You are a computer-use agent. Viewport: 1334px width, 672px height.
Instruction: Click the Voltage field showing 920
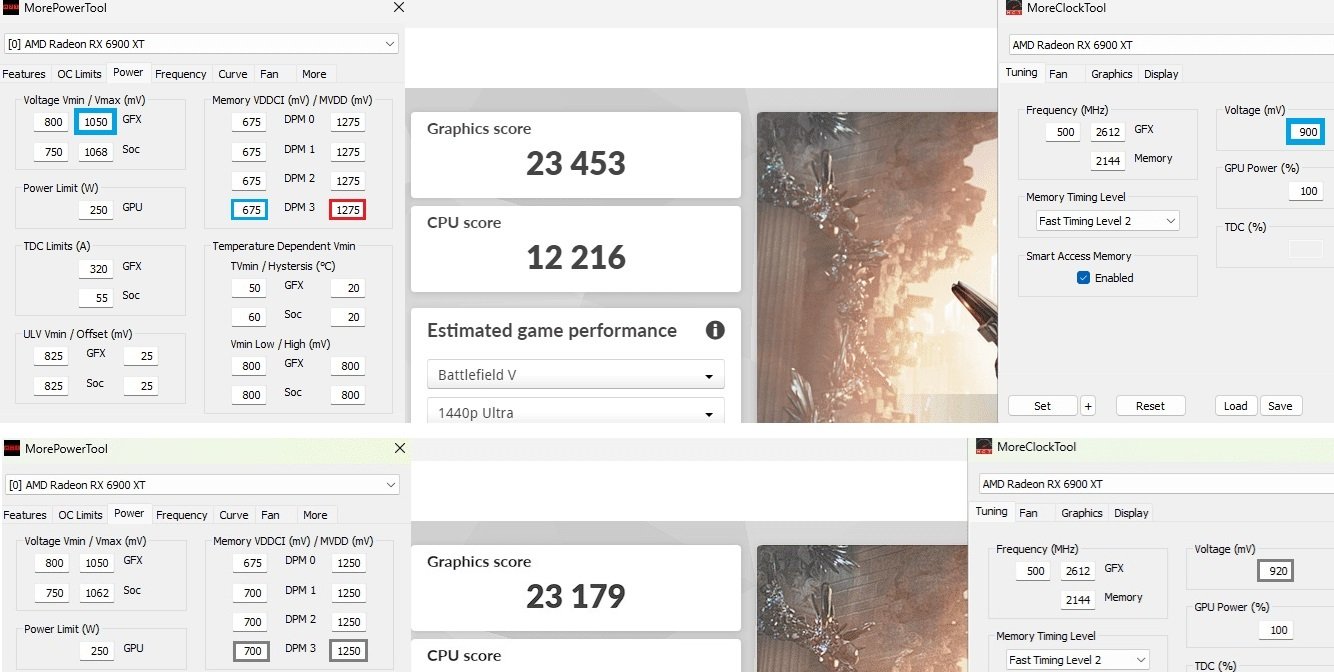(1276, 571)
